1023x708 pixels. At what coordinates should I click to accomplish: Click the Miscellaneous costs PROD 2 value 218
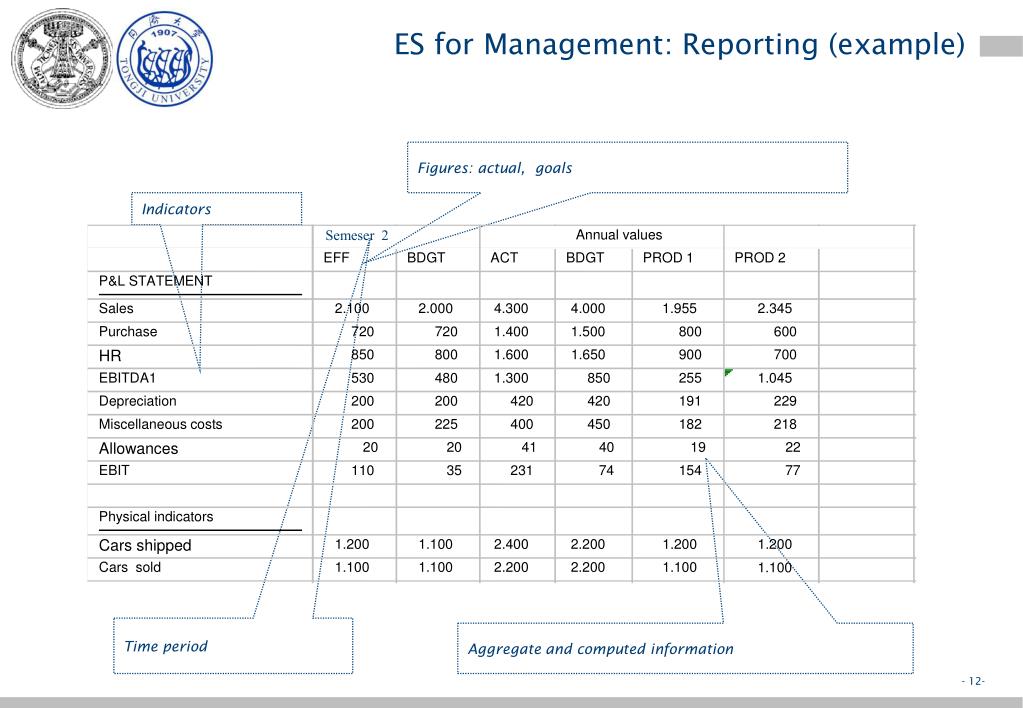[x=785, y=424]
